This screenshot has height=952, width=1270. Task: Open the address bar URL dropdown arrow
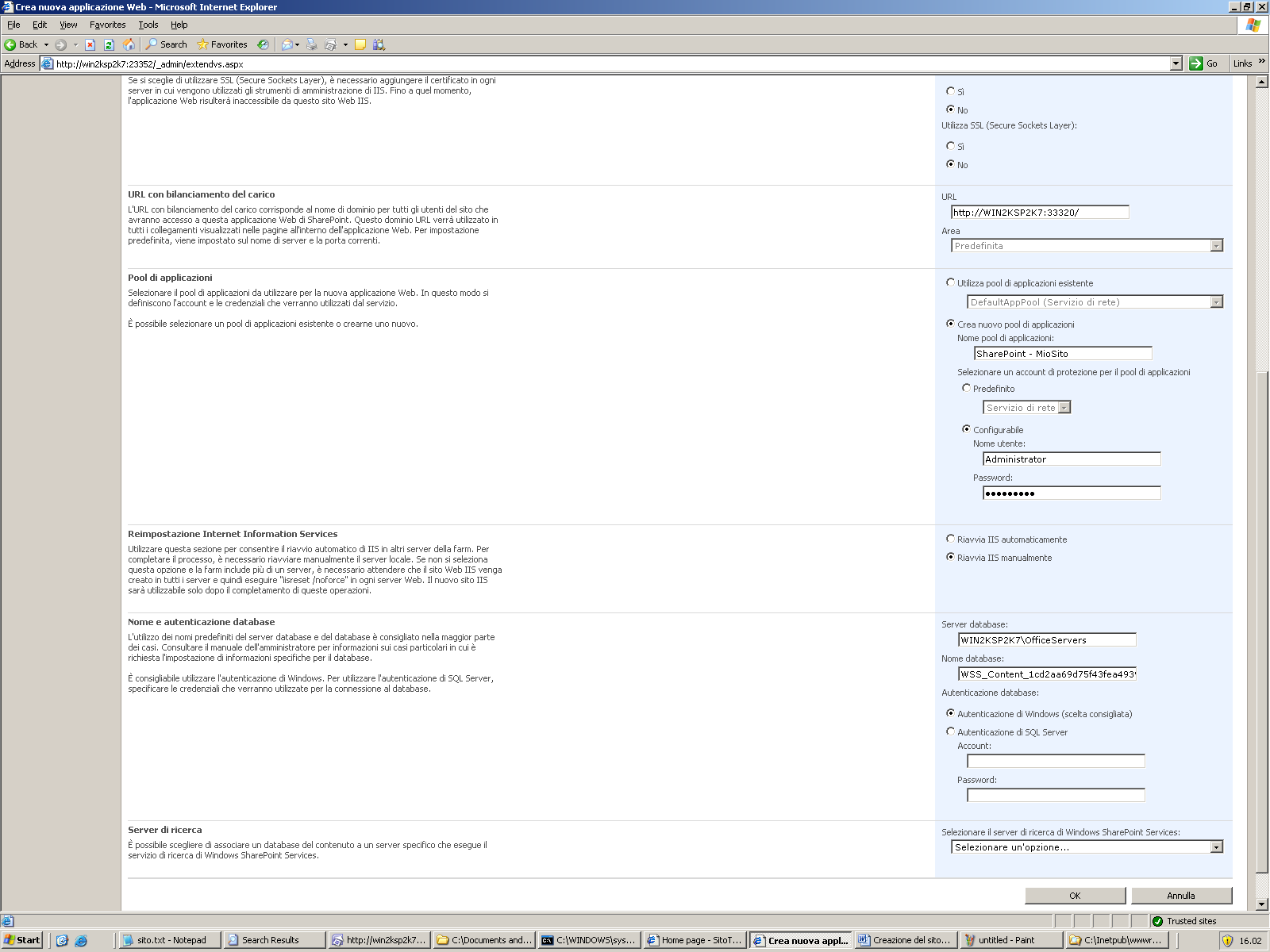point(1176,63)
